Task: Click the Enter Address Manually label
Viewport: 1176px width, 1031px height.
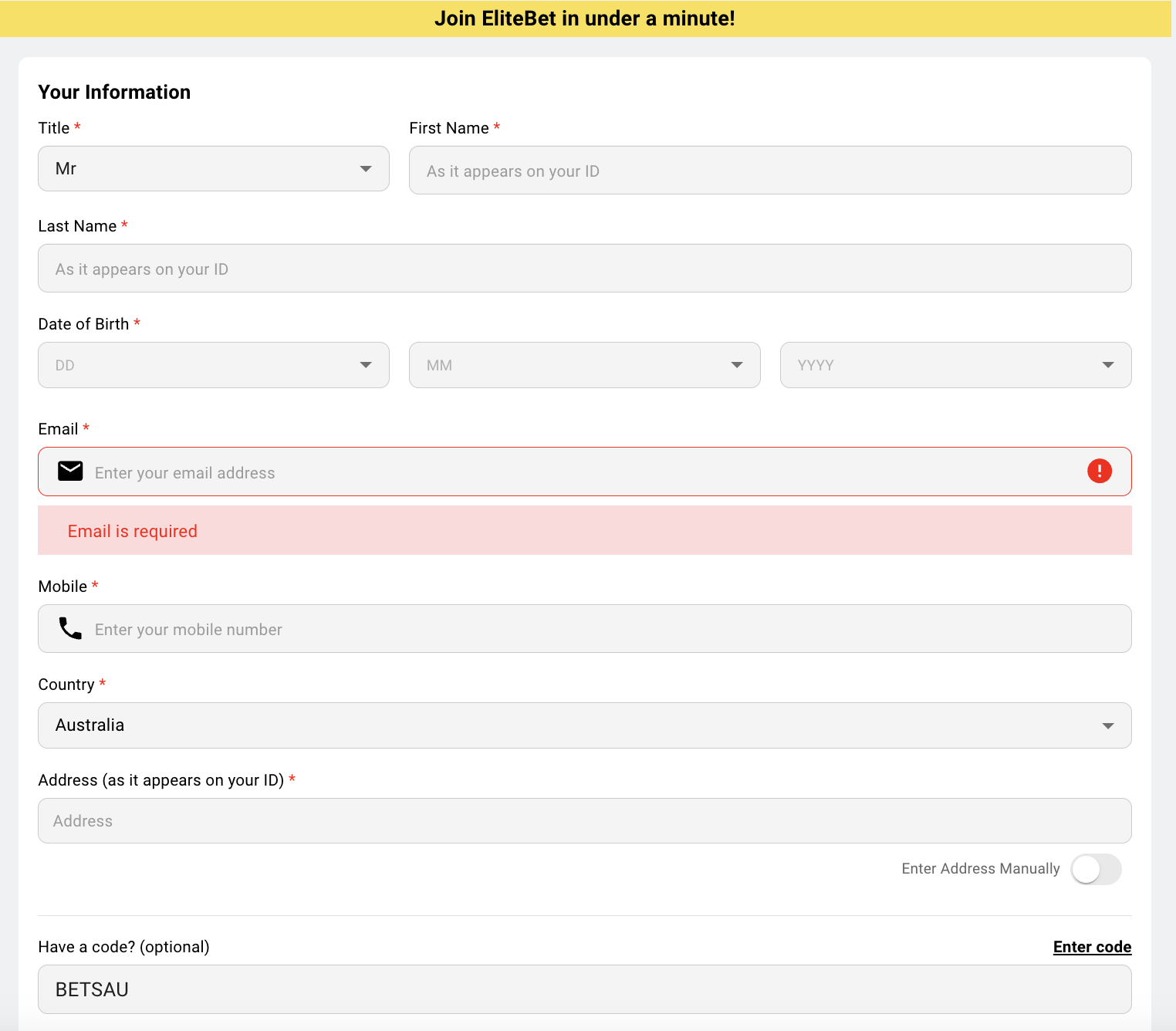Action: coord(980,869)
